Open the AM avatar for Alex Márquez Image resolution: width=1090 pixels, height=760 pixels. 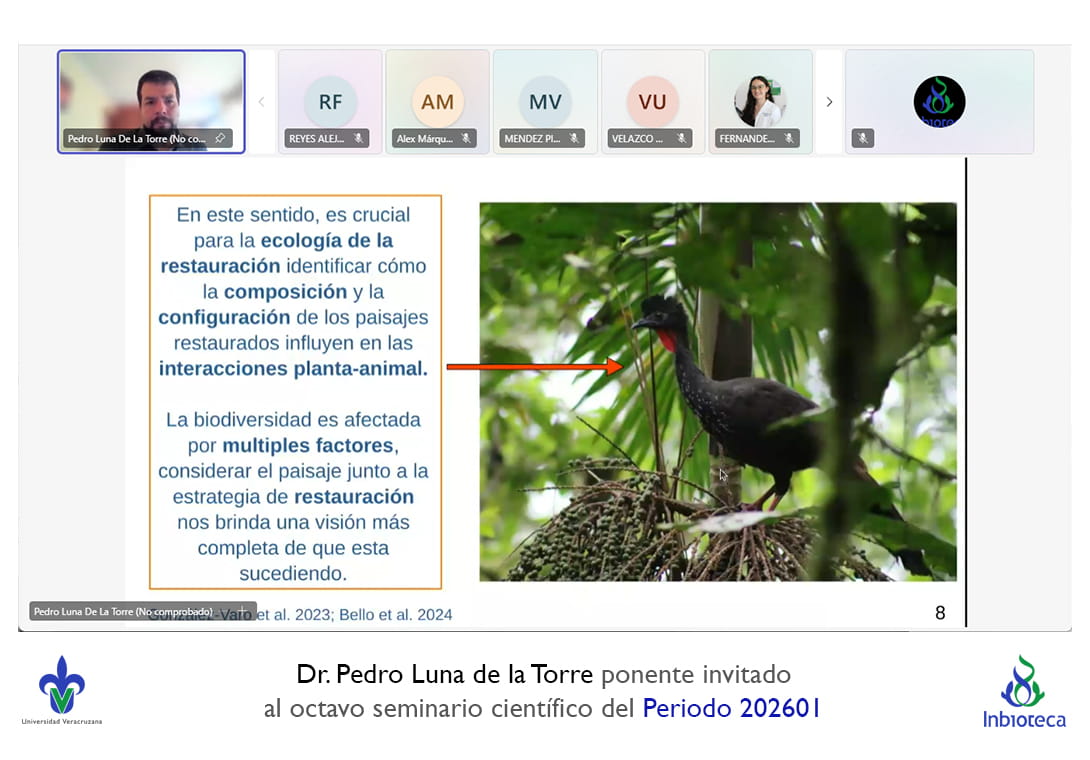[x=437, y=101]
